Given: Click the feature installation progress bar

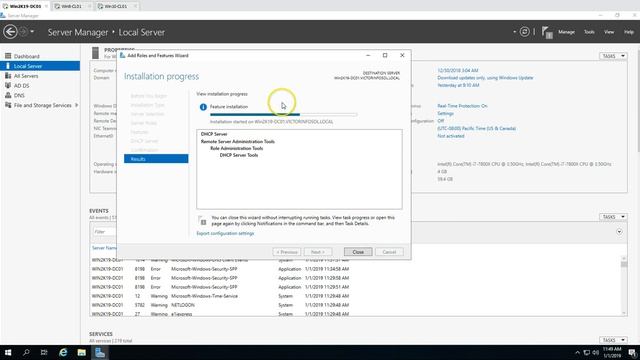Looking at the screenshot, I should pyautogui.click(x=284, y=115).
